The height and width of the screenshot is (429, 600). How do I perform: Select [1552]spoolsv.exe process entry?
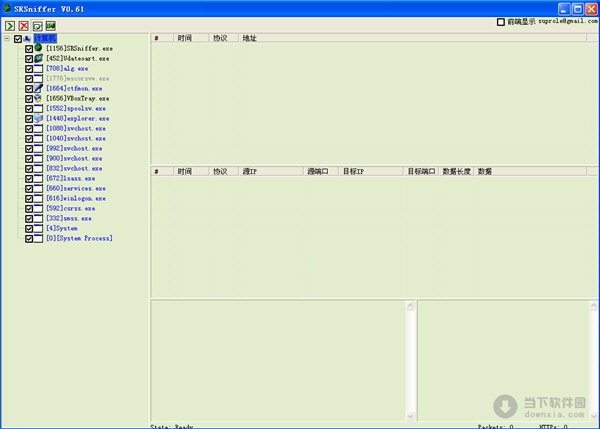click(76, 109)
